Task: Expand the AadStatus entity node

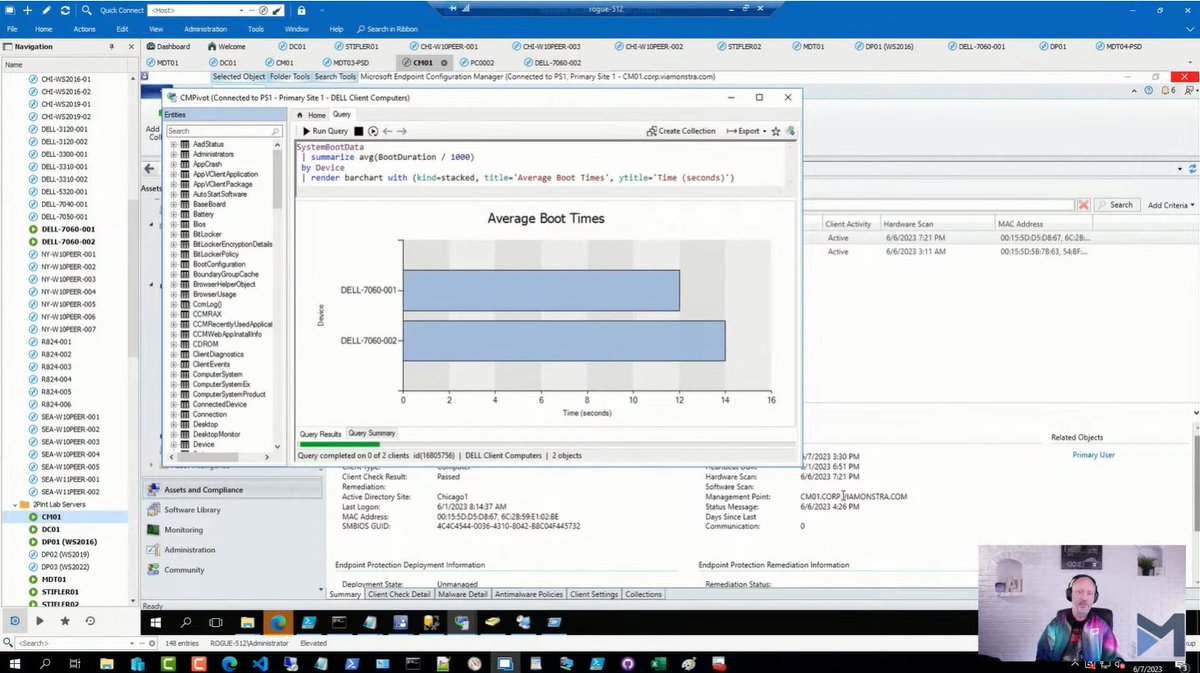Action: pos(173,144)
